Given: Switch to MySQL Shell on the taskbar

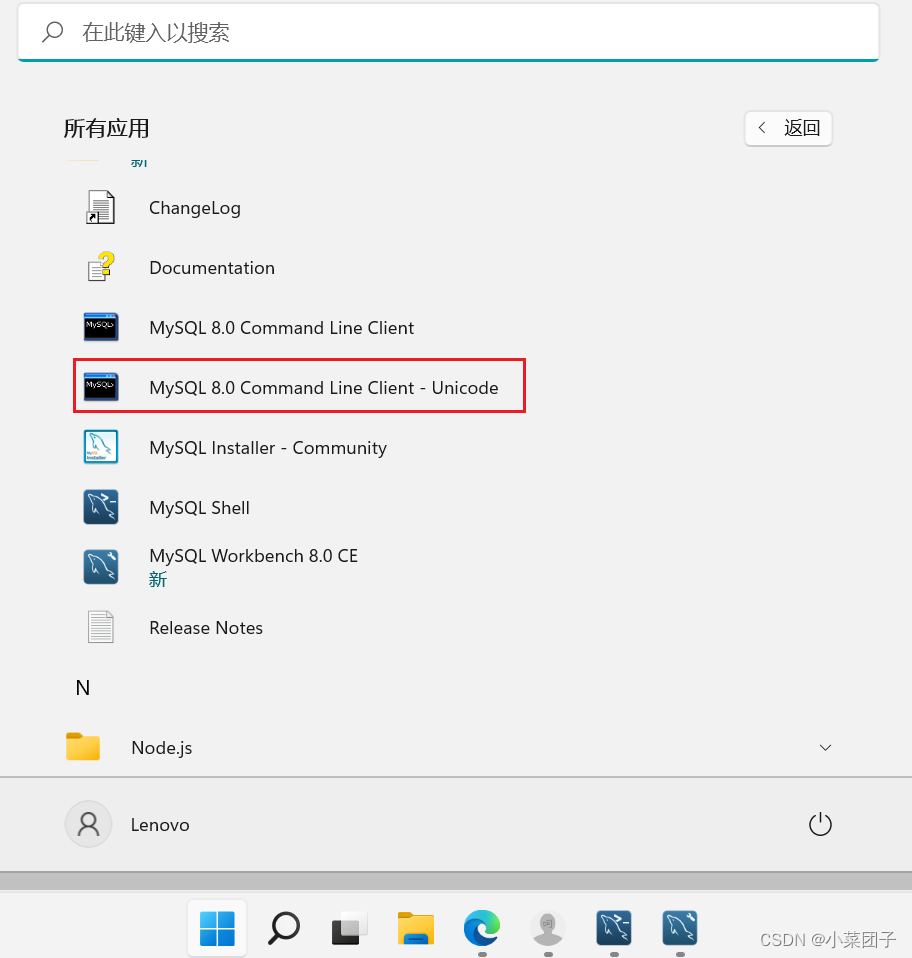Looking at the screenshot, I should point(614,928).
